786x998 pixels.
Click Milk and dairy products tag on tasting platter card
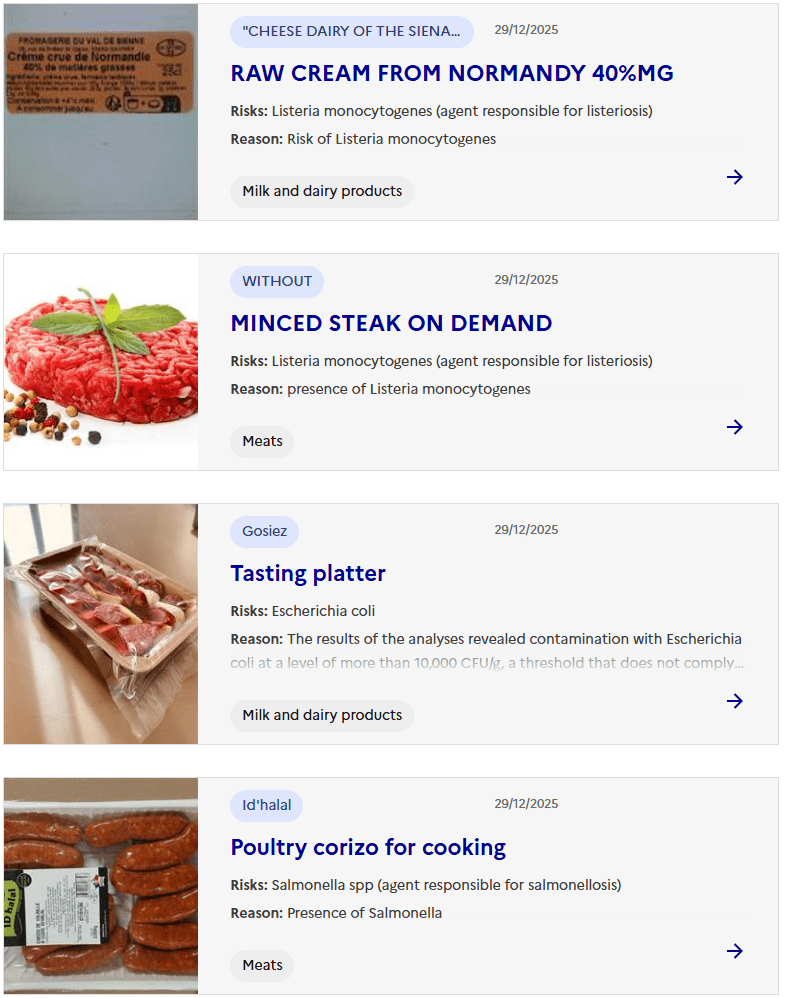(322, 715)
